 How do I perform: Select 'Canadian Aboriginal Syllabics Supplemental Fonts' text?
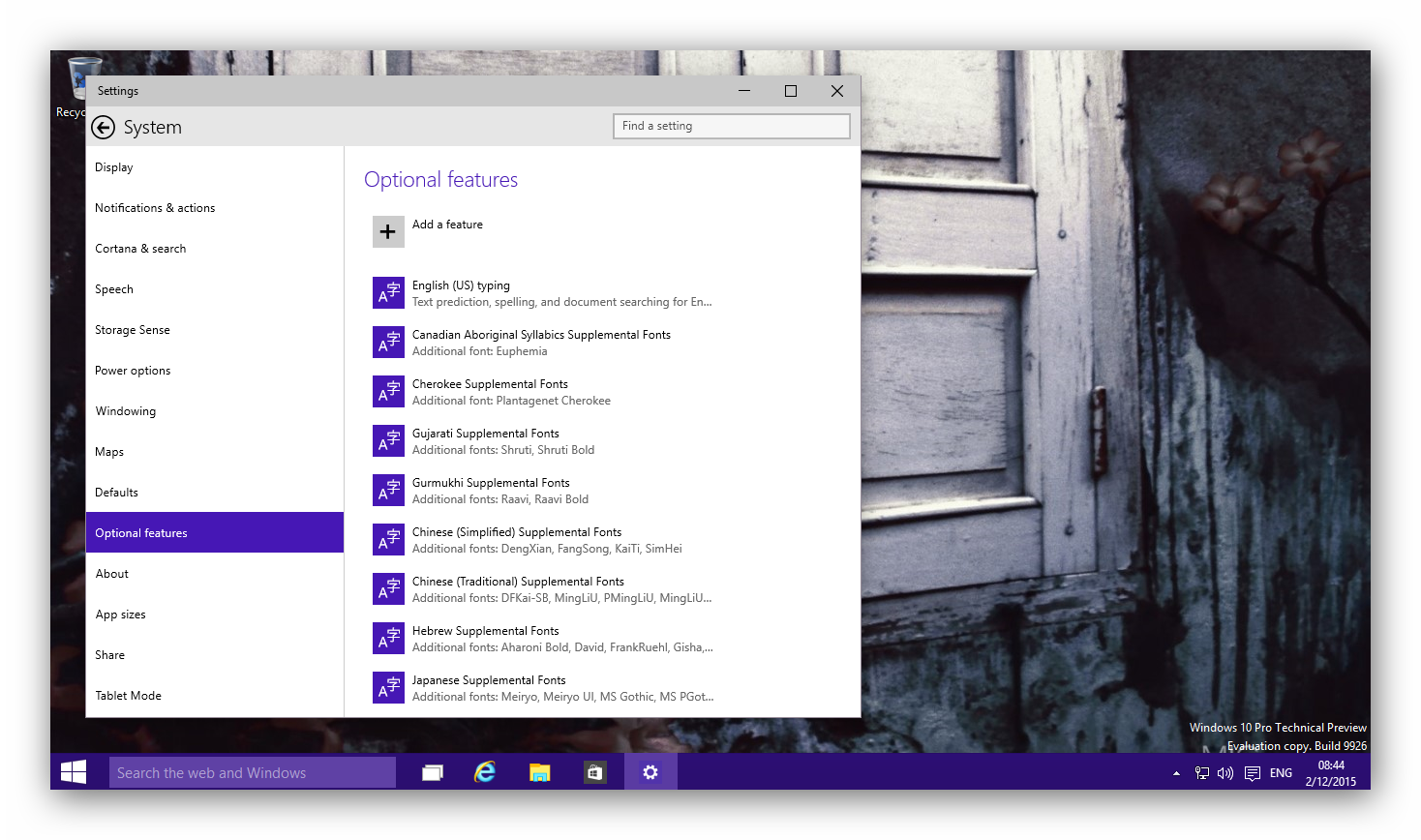541,335
